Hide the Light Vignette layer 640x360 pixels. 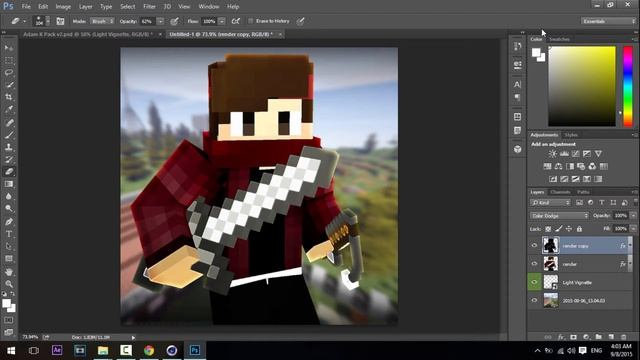(534, 282)
